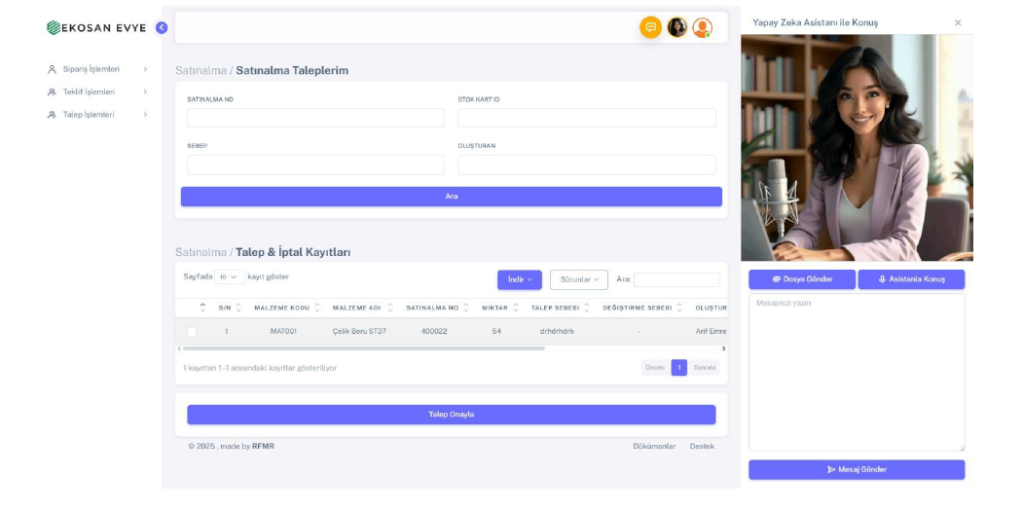
Task: Expand Talep İşlemleri menu
Action: 97,115
